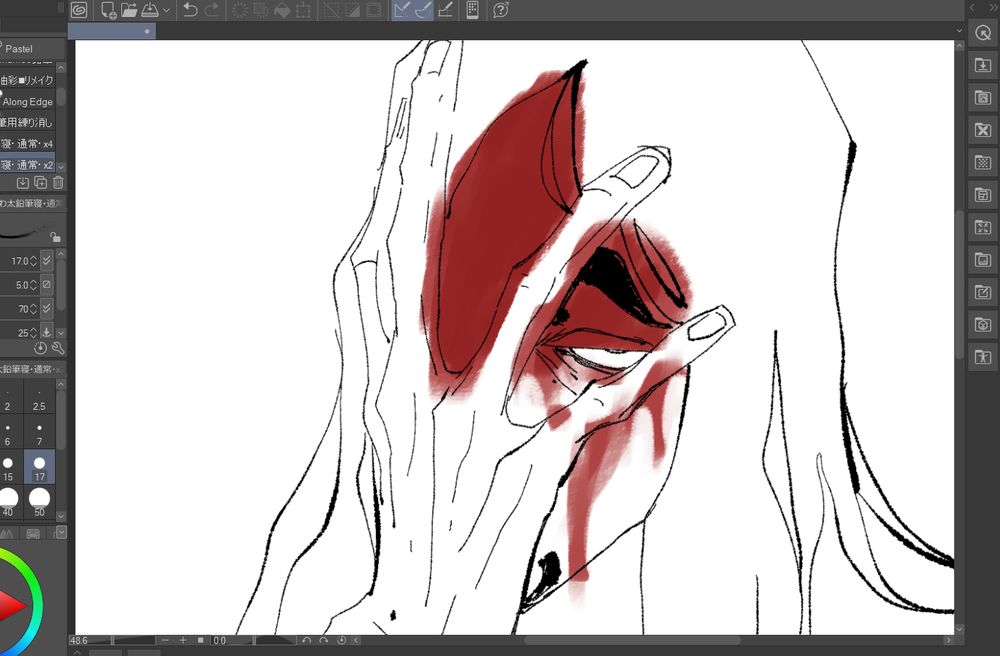Screen dimensions: 1000x656
Task: Select the open canvas document tab
Action: click(112, 31)
